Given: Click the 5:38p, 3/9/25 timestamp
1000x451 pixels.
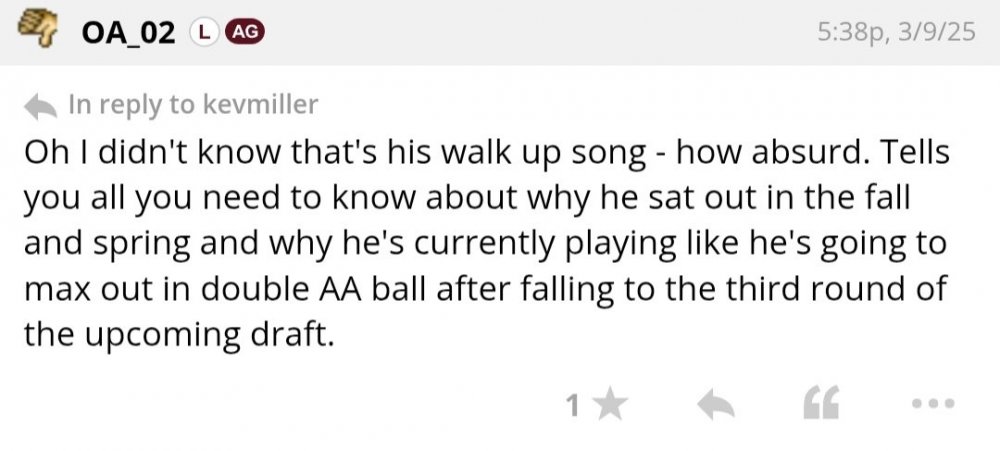Looking at the screenshot, I should point(895,32).
